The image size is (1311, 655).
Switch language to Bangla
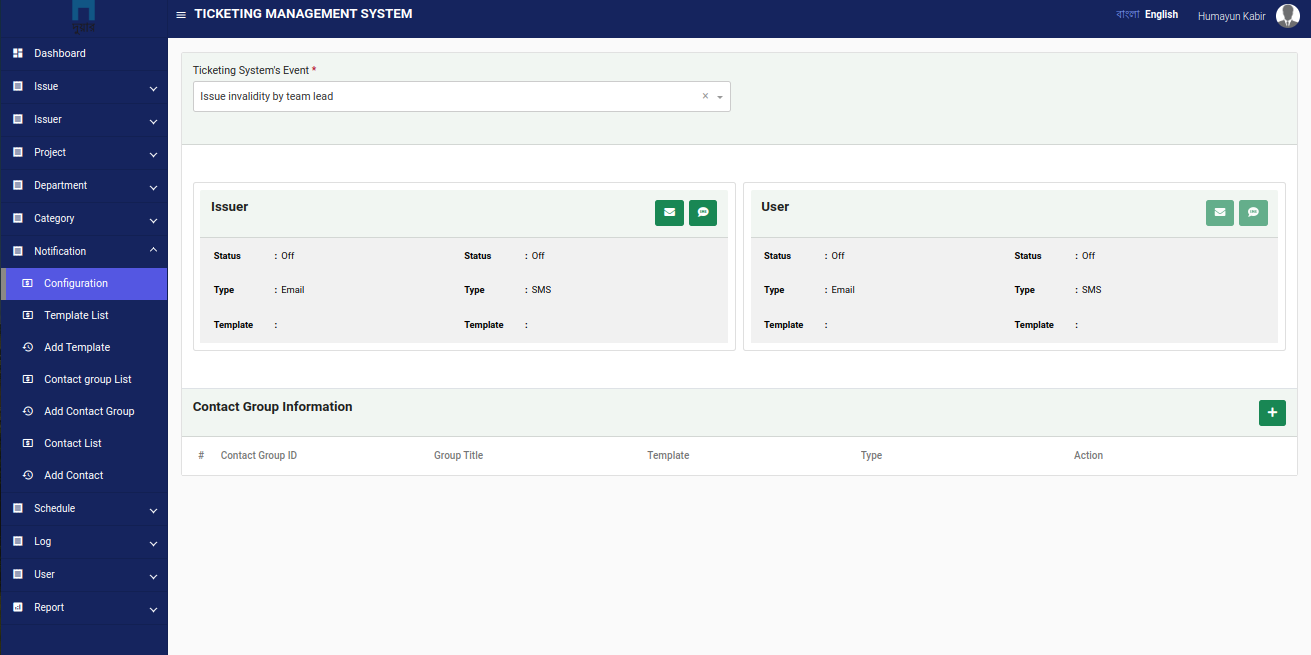[1127, 15]
